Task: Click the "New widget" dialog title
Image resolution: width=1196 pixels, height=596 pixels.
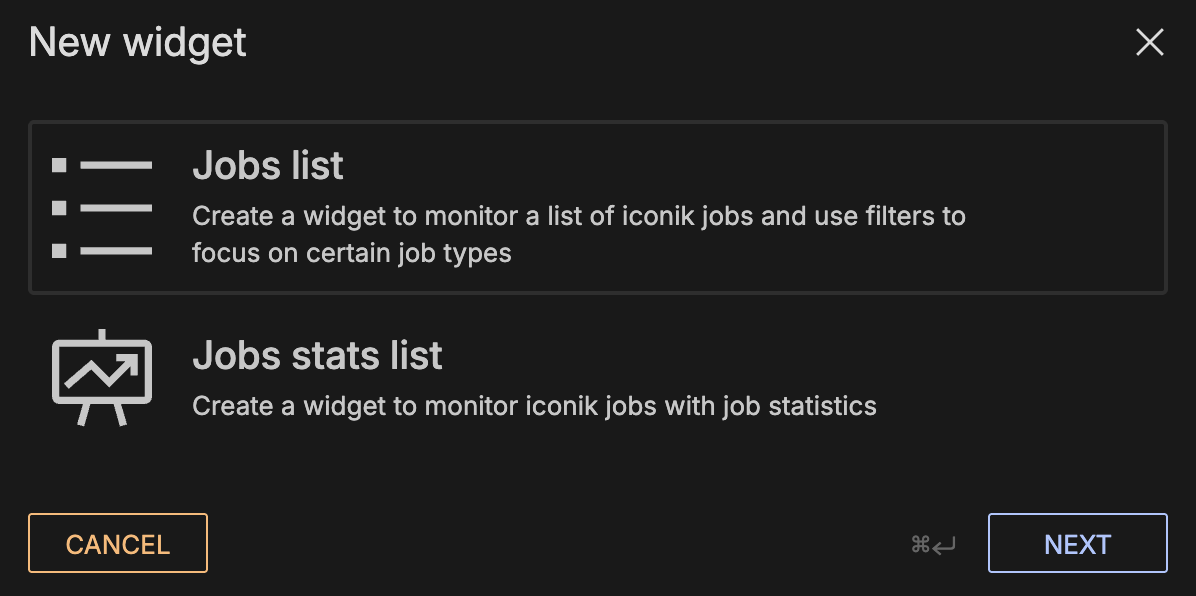Action: click(x=138, y=42)
